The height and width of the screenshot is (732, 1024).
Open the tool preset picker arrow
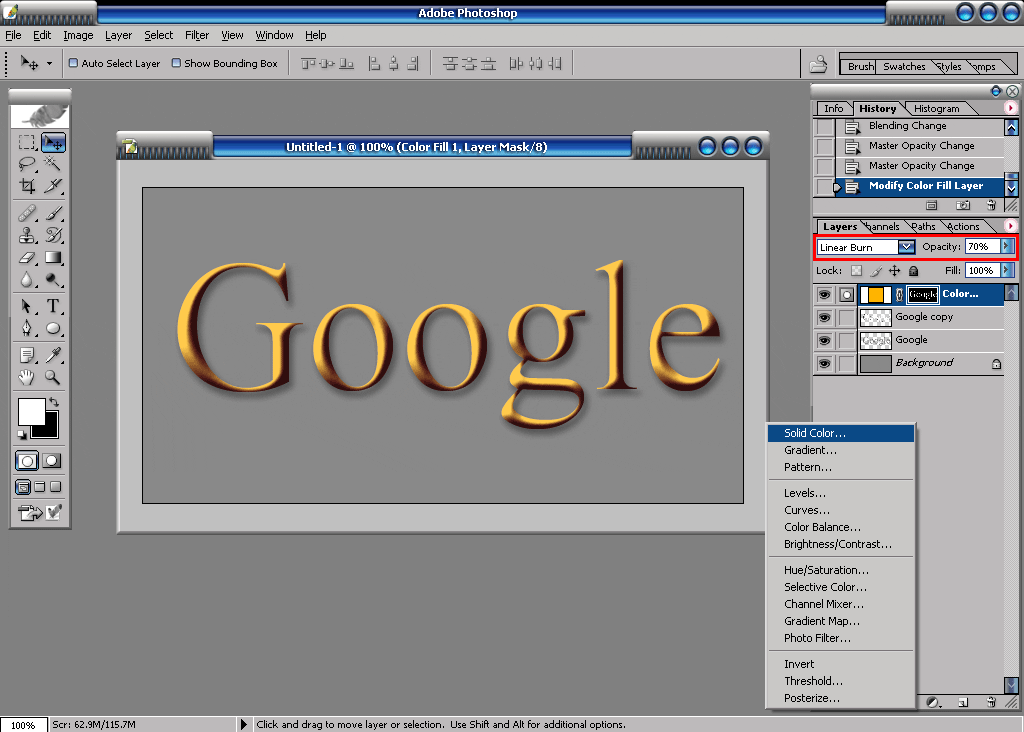click(49, 63)
